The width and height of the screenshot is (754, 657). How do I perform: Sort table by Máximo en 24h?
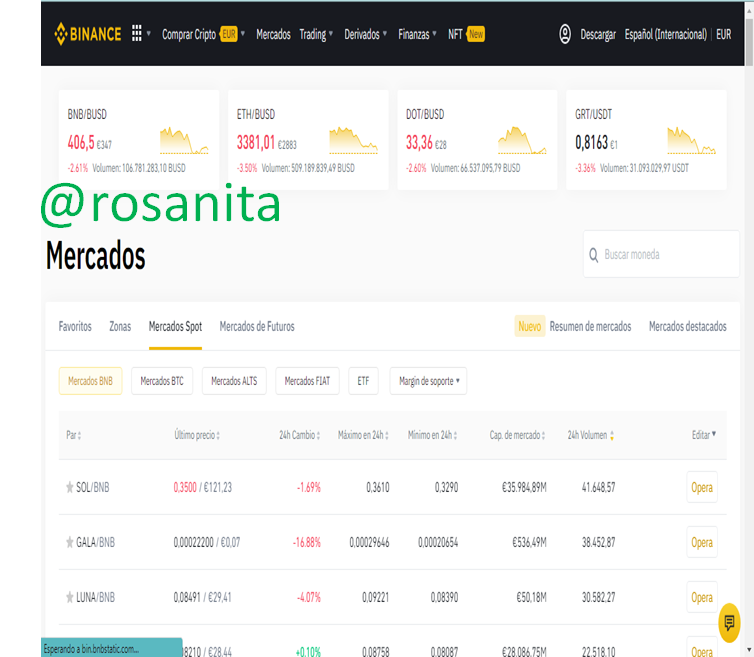[363, 435]
